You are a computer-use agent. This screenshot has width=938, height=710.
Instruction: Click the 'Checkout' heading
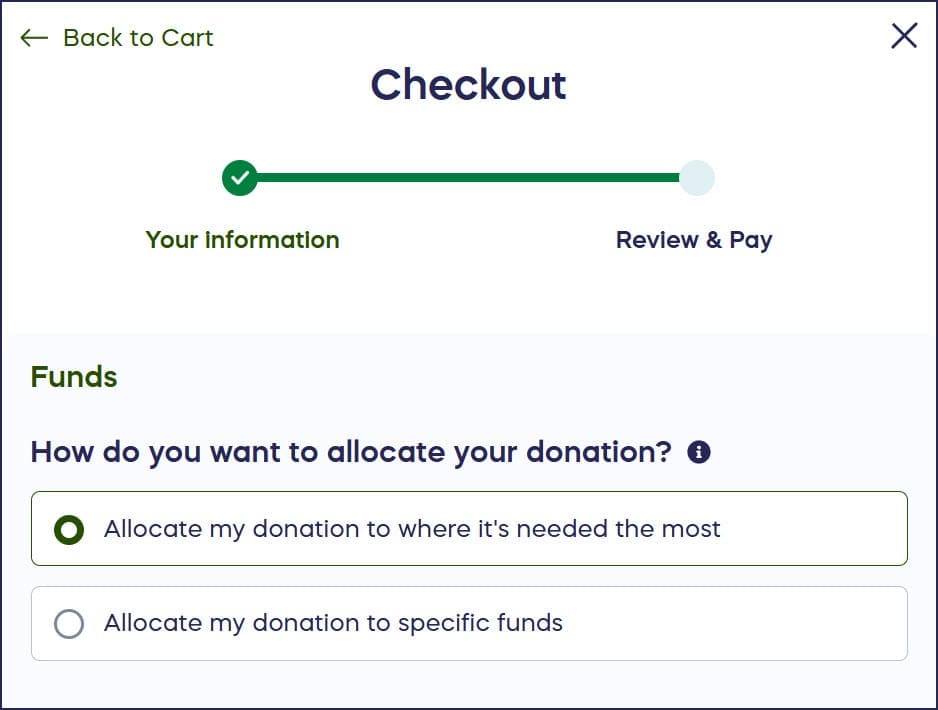click(x=468, y=85)
